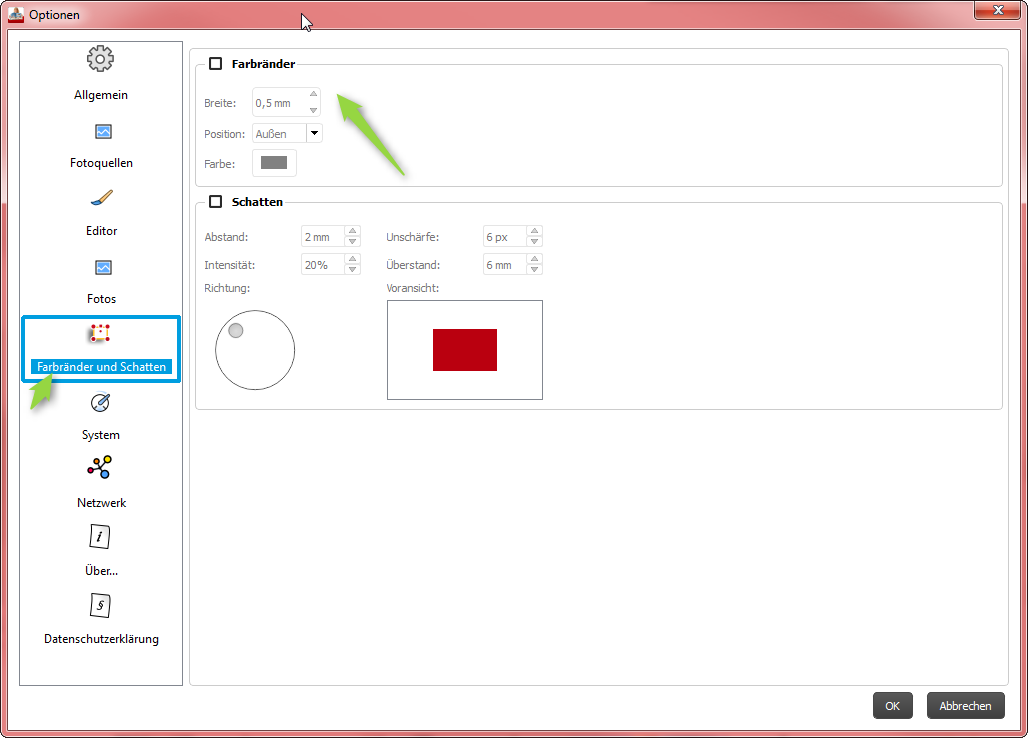Click the Über info page icon

(x=100, y=537)
